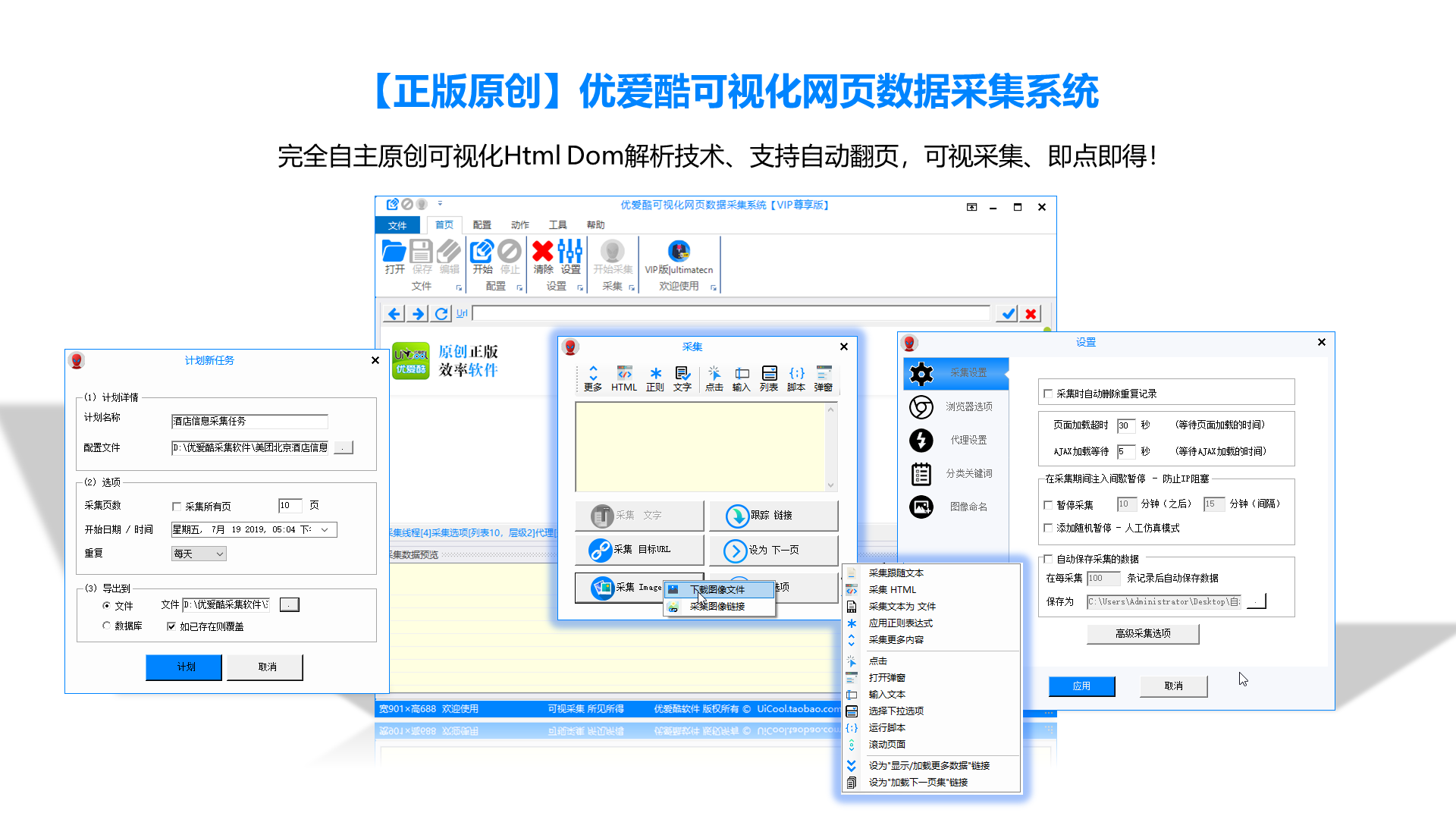Screen dimensions: 1456x819
Task: Confirm URL with the blue checkmark icon
Action: coord(1008,313)
